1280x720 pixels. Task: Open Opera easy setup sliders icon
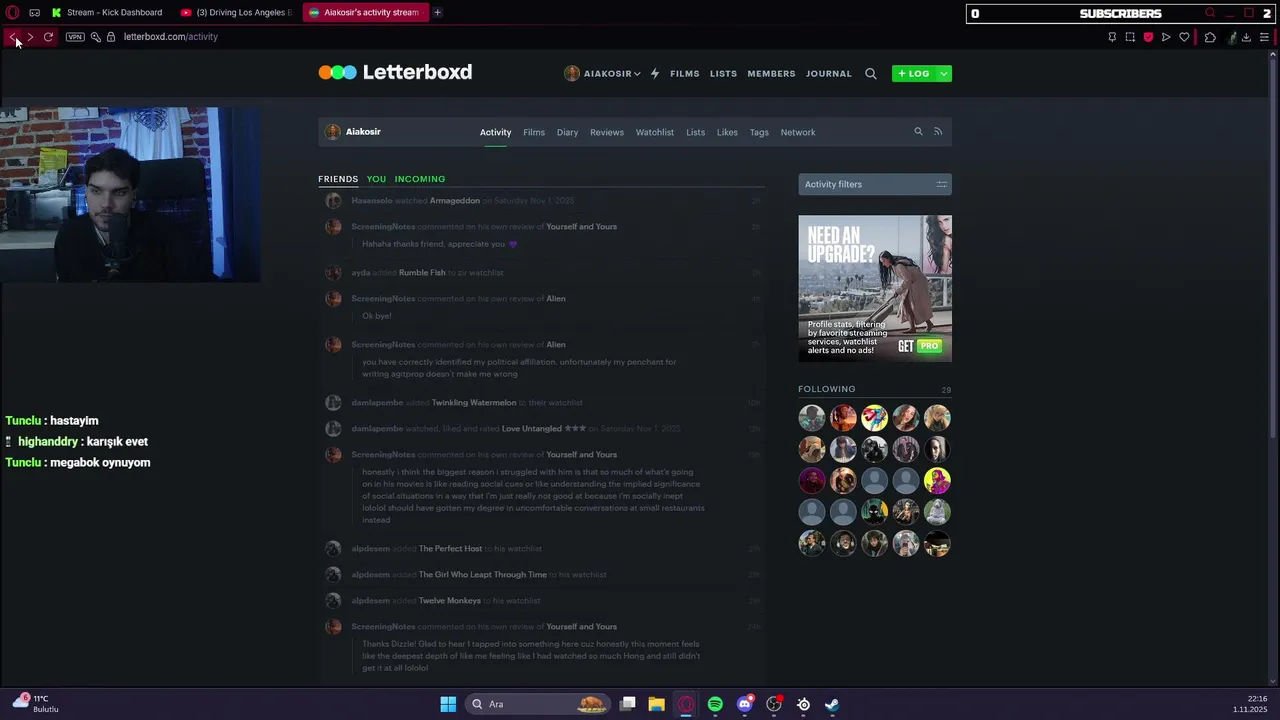click(x=1264, y=37)
